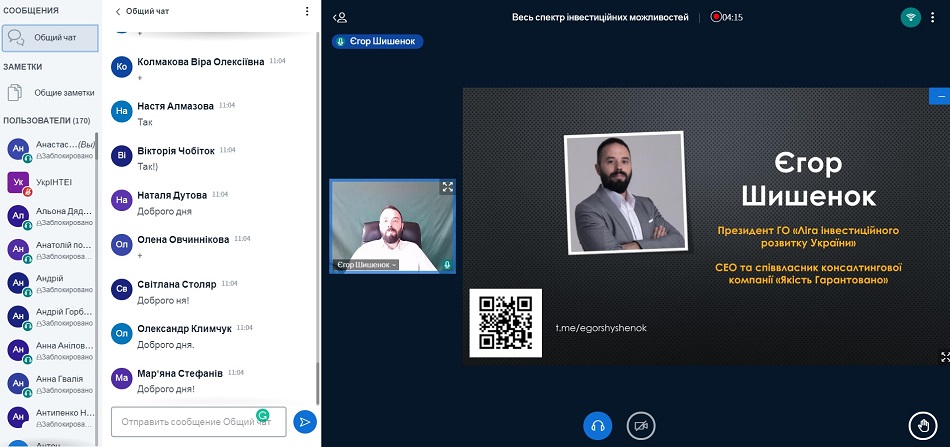Go back using the Общий чат header arrow
The height and width of the screenshot is (447, 950).
[117, 12]
